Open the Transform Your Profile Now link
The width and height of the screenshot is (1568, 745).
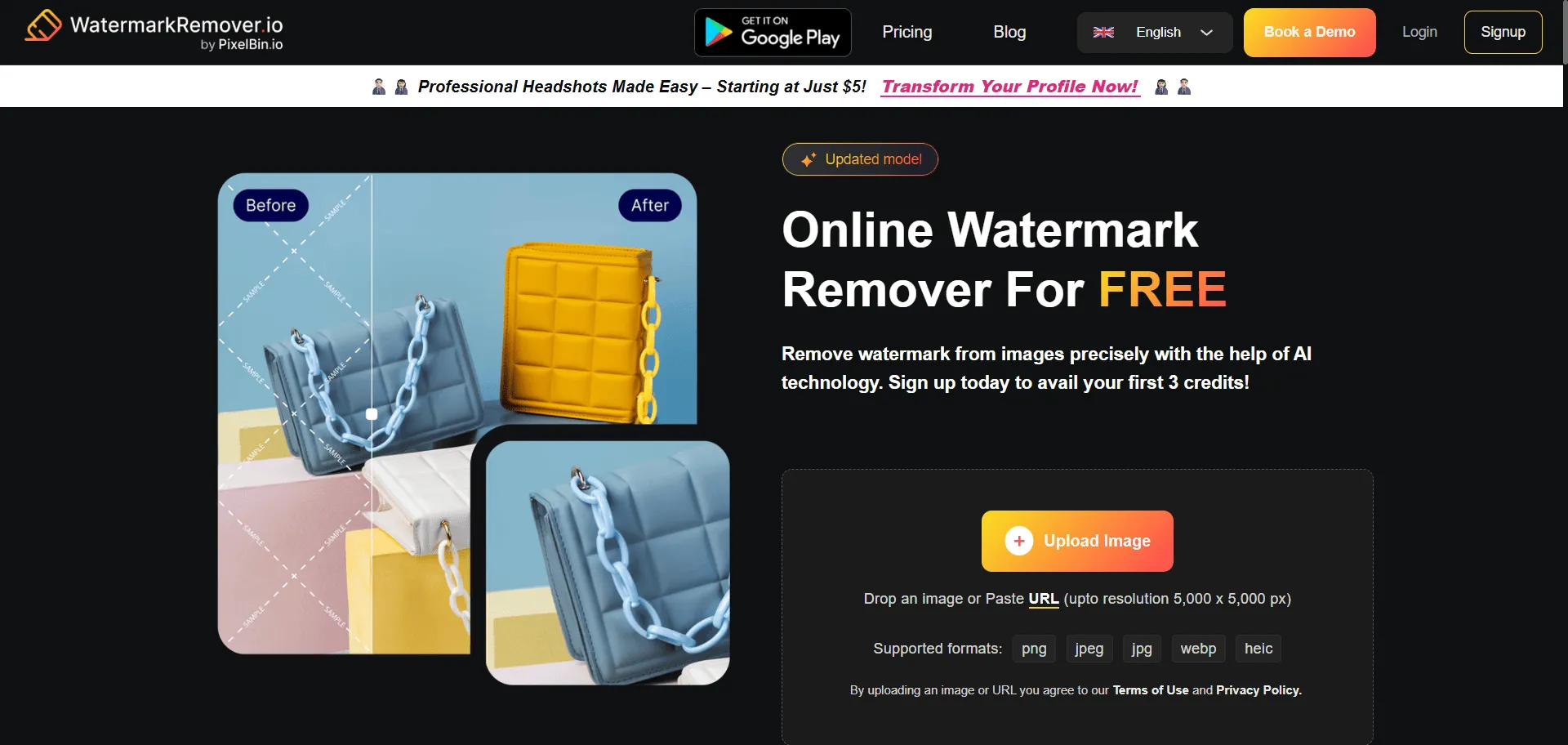1010,87
